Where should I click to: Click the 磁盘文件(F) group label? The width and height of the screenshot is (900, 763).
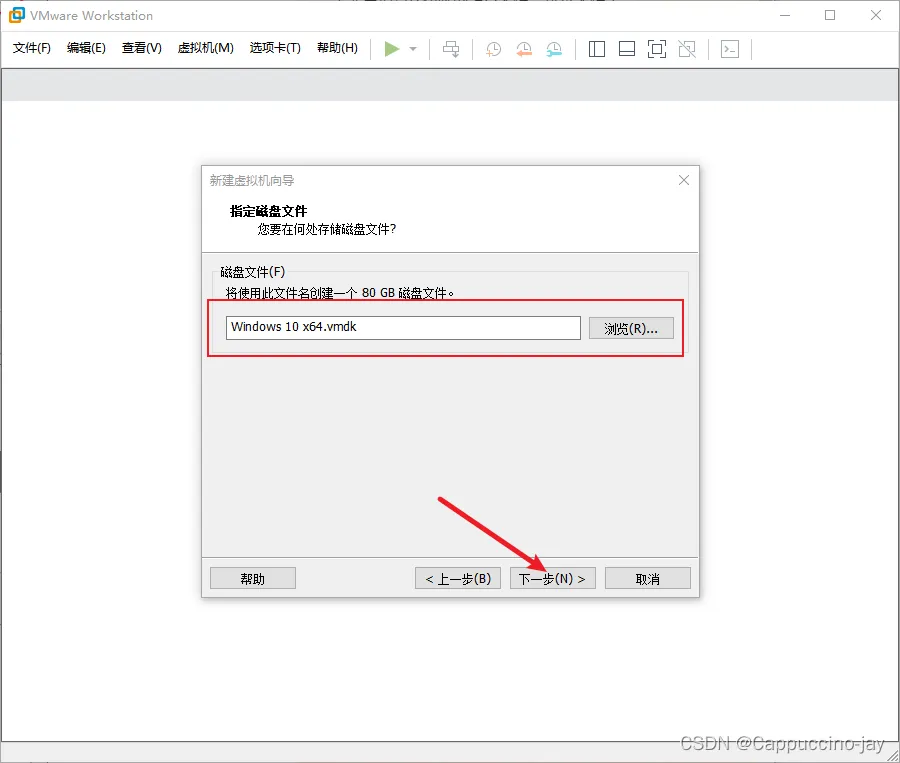[253, 272]
